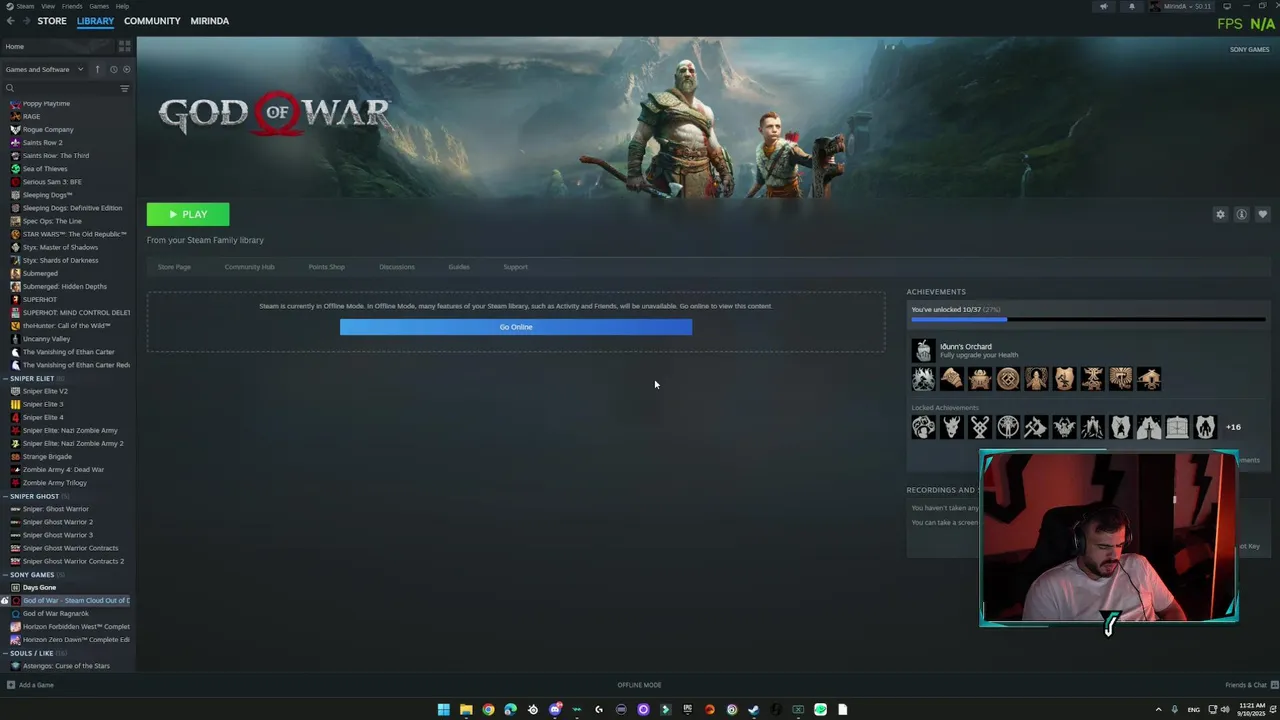Open the Points Shop link
Image resolution: width=1280 pixels, height=720 pixels.
click(x=326, y=267)
